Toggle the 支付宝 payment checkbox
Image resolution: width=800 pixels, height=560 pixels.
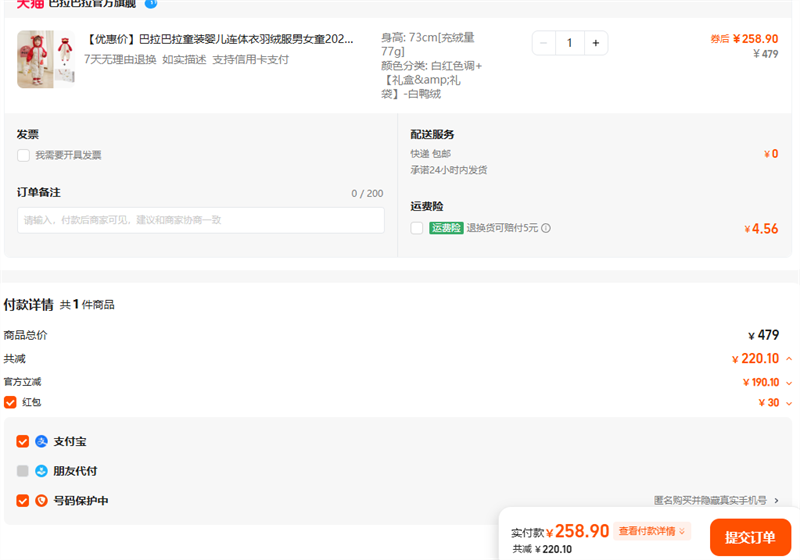(x=23, y=441)
